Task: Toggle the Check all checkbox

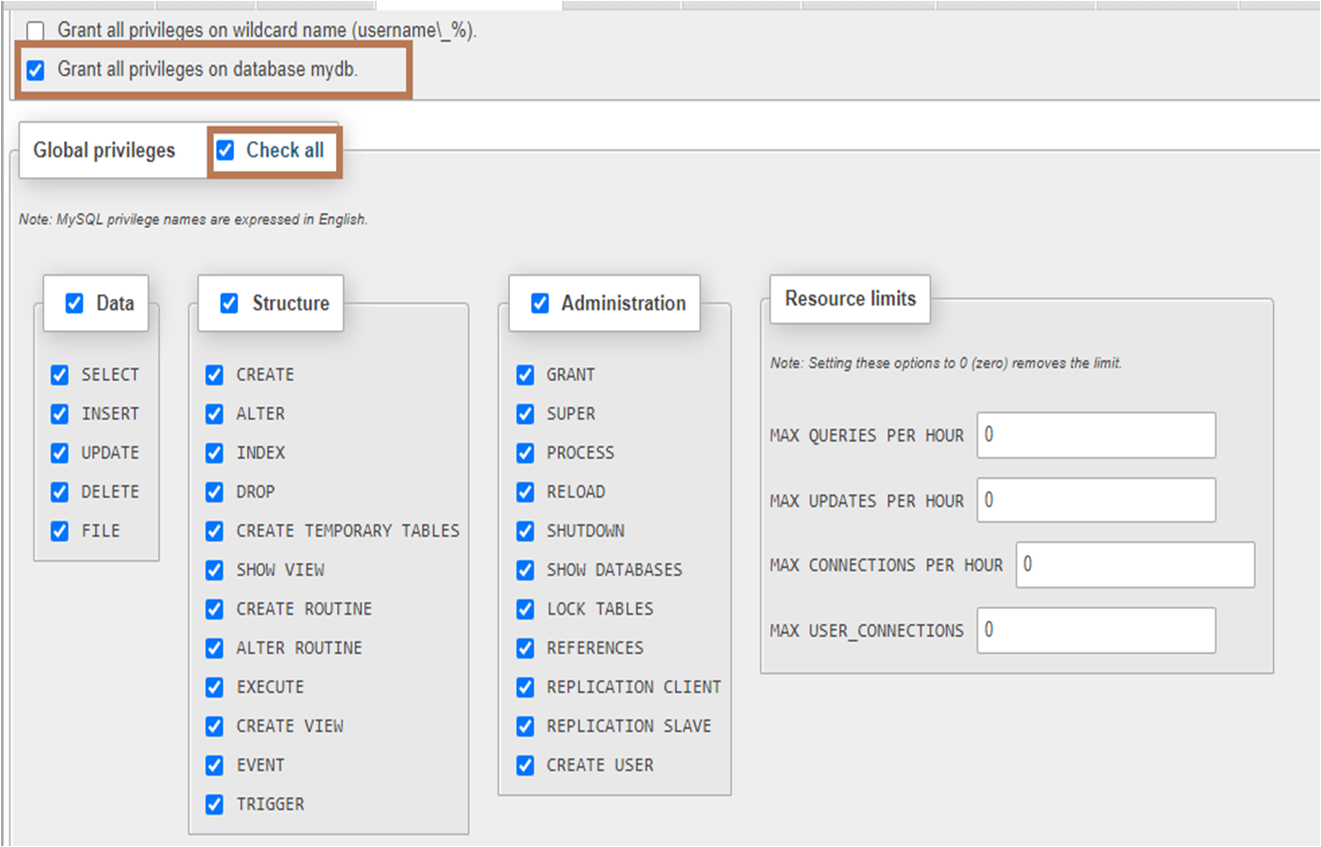Action: pyautogui.click(x=227, y=150)
